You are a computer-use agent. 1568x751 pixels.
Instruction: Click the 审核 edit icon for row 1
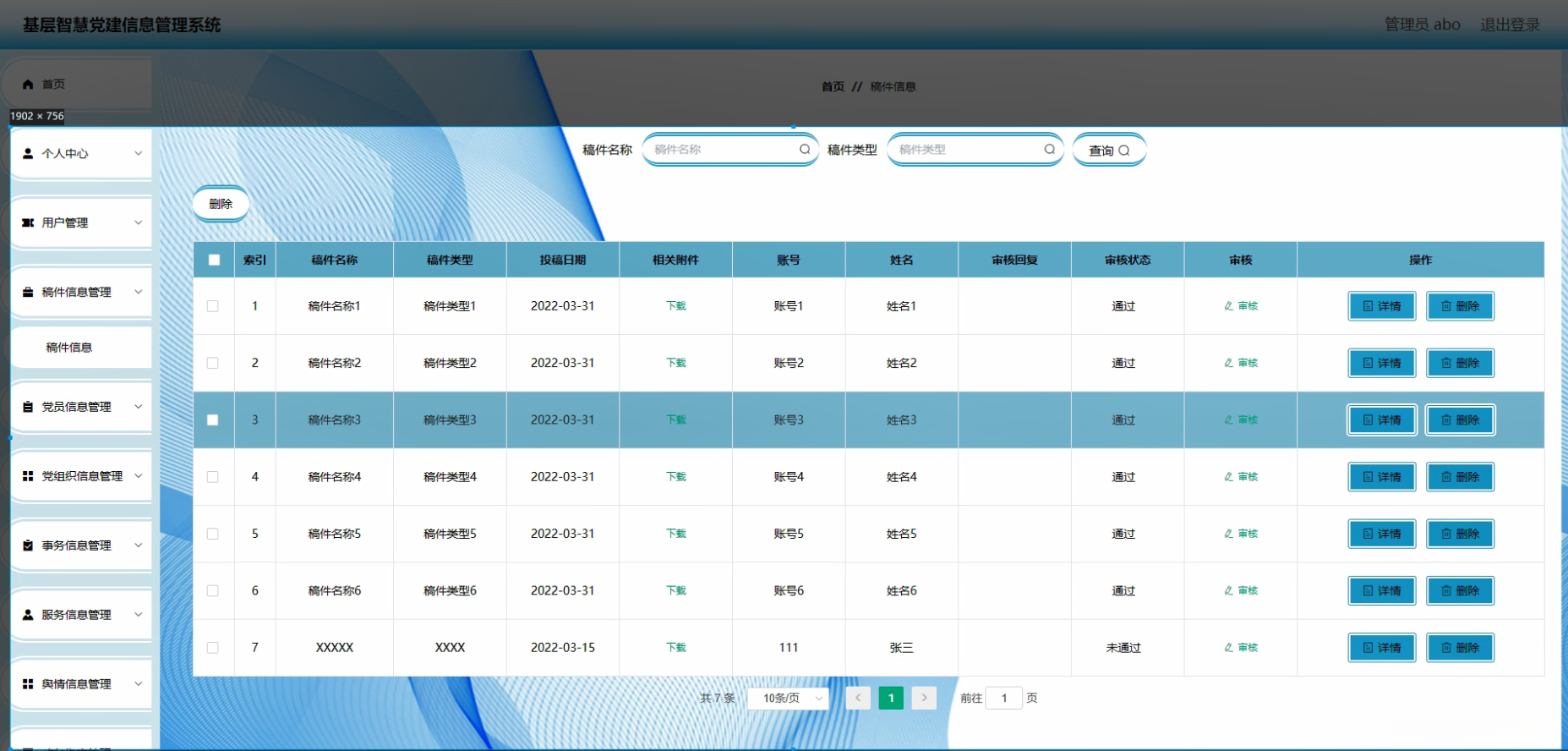1229,306
